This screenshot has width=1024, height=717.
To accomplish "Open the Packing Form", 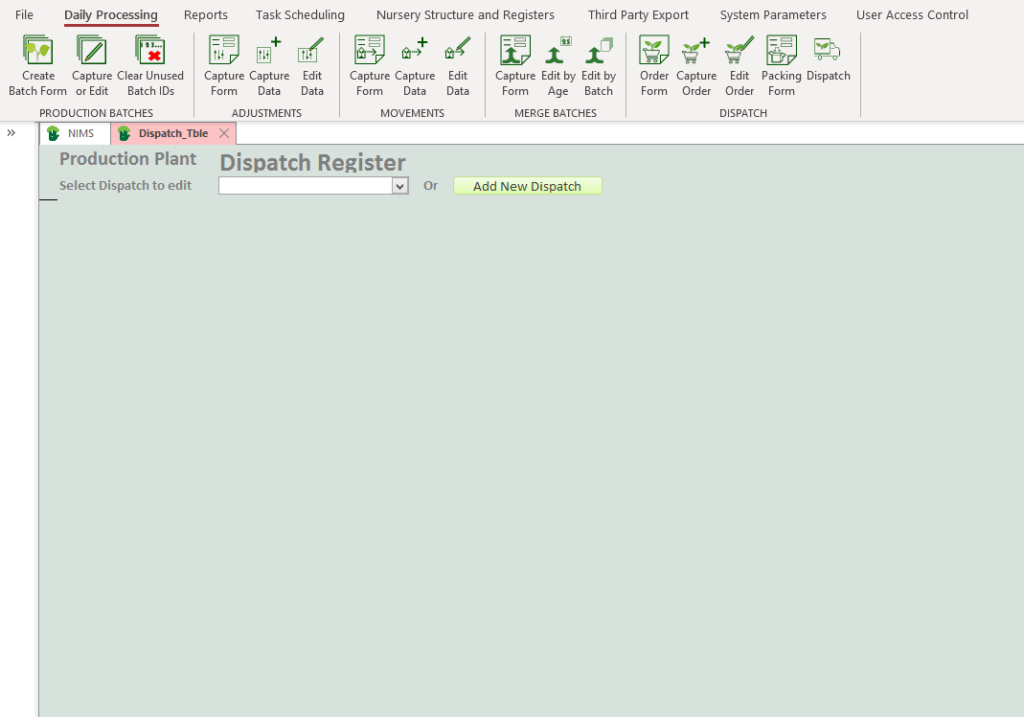I will coord(781,52).
